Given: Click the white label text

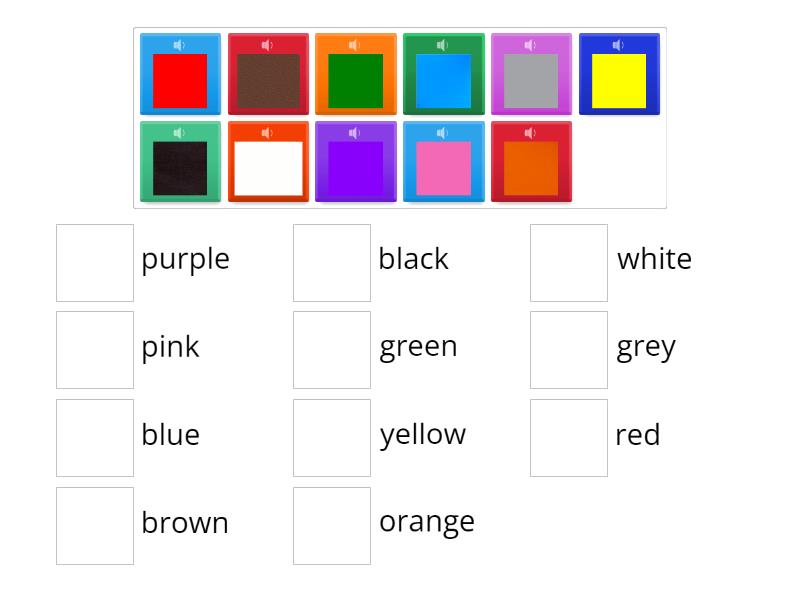Looking at the screenshot, I should tap(654, 259).
